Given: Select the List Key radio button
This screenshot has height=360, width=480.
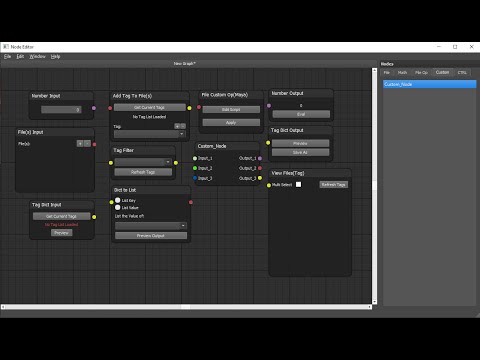Looking at the screenshot, I should [x=118, y=200].
